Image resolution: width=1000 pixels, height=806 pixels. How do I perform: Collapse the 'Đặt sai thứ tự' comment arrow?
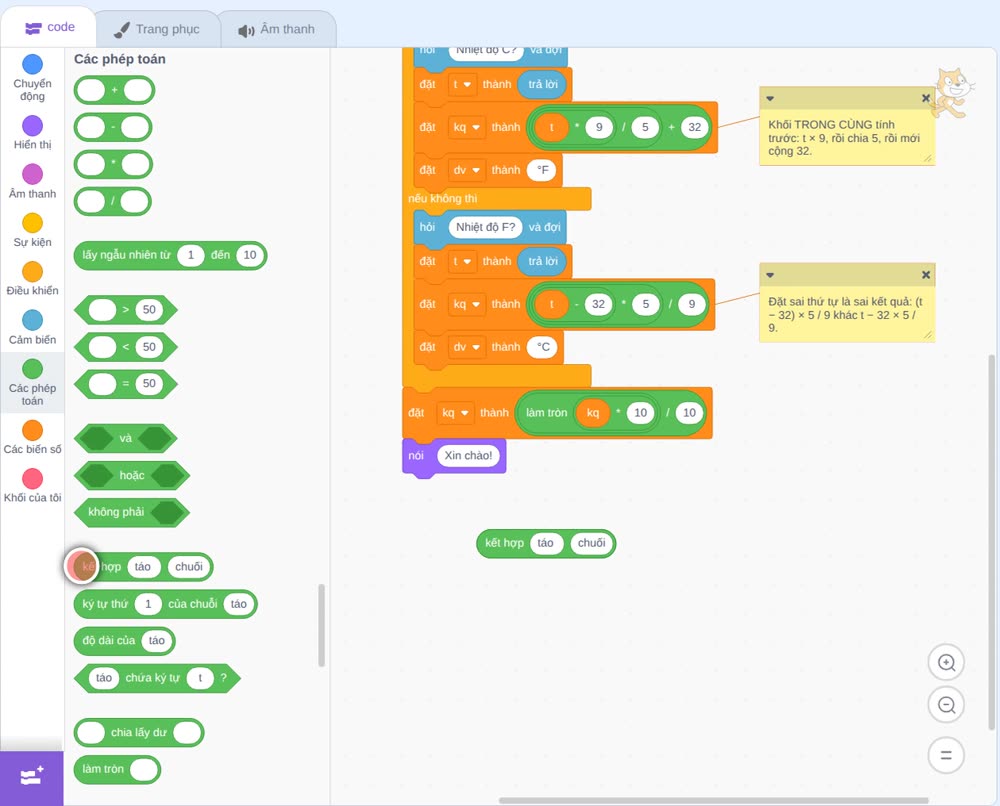[770, 275]
